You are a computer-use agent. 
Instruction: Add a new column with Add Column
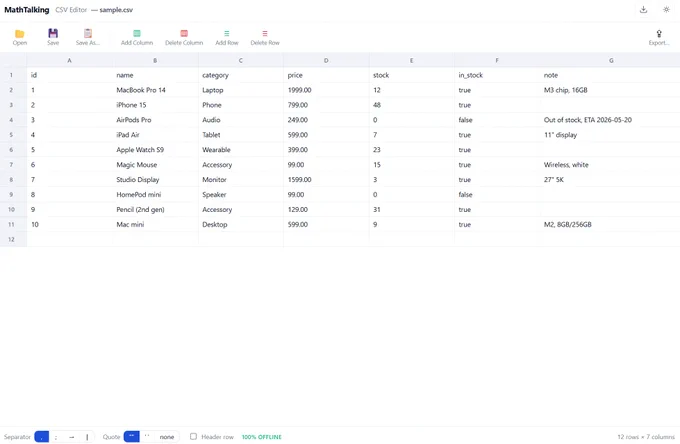(x=137, y=37)
